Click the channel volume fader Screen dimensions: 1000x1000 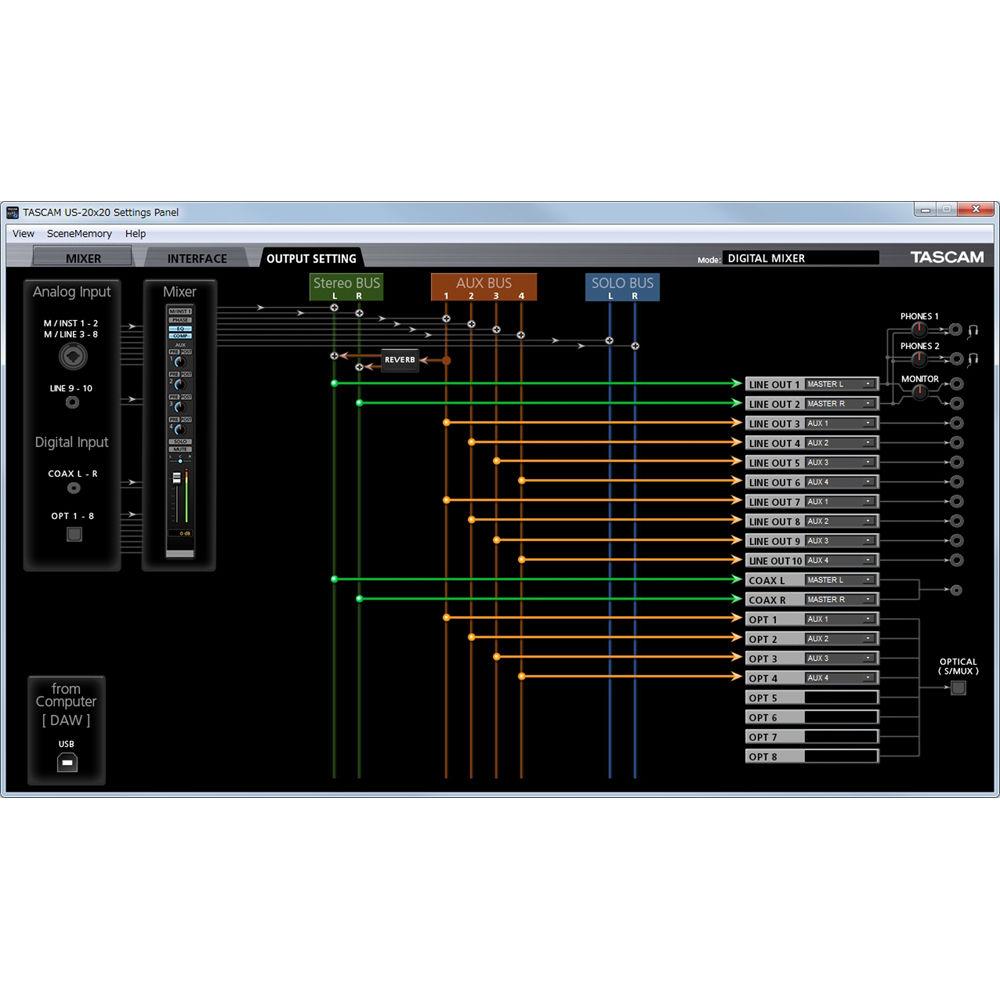click(x=176, y=478)
